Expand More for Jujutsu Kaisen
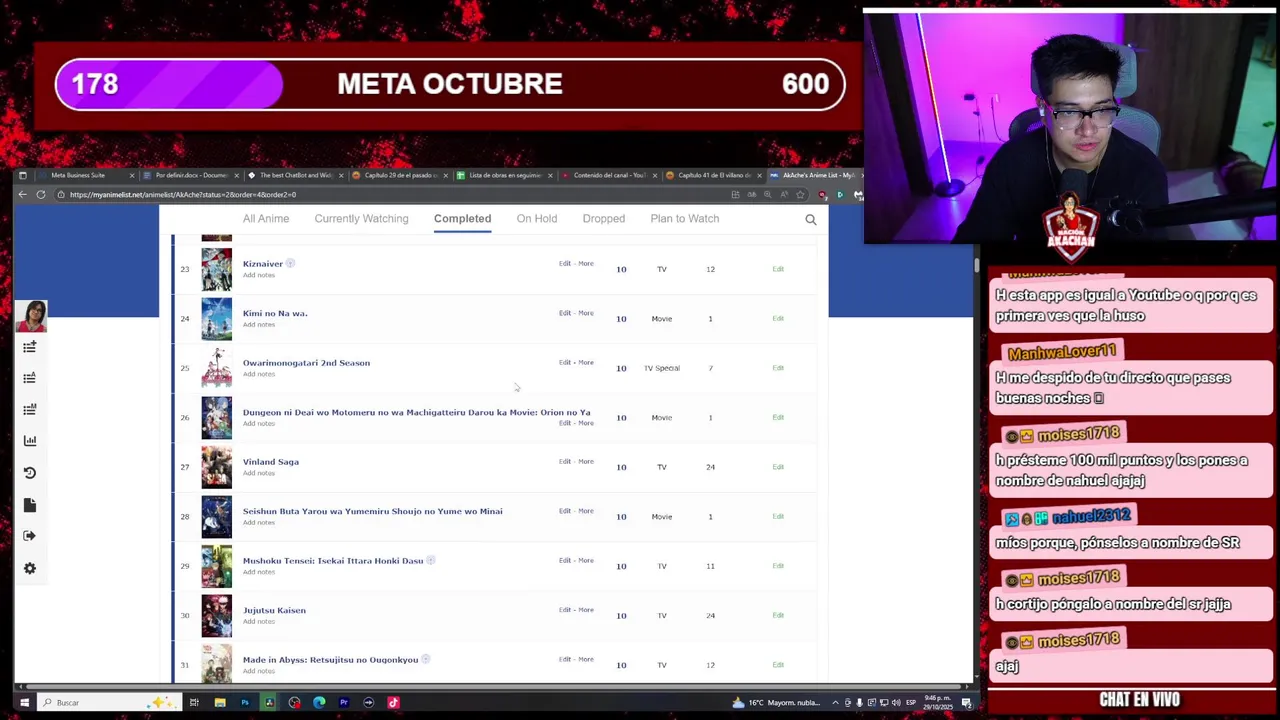This screenshot has width=1280, height=720. (586, 610)
